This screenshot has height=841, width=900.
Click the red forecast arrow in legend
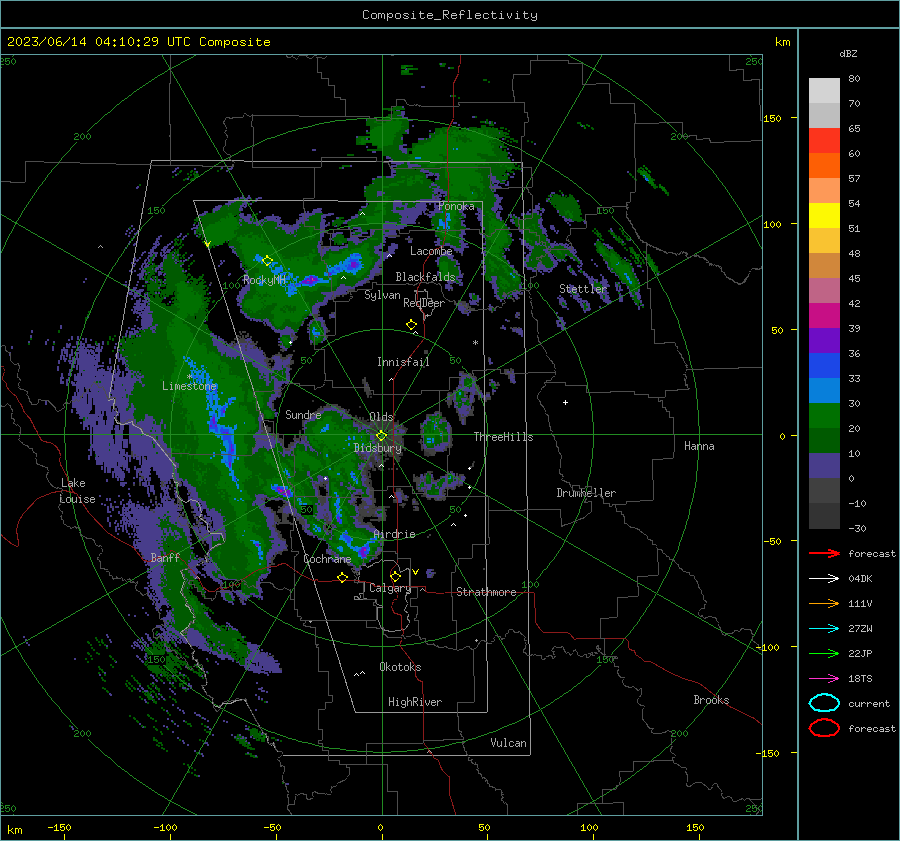(824, 553)
